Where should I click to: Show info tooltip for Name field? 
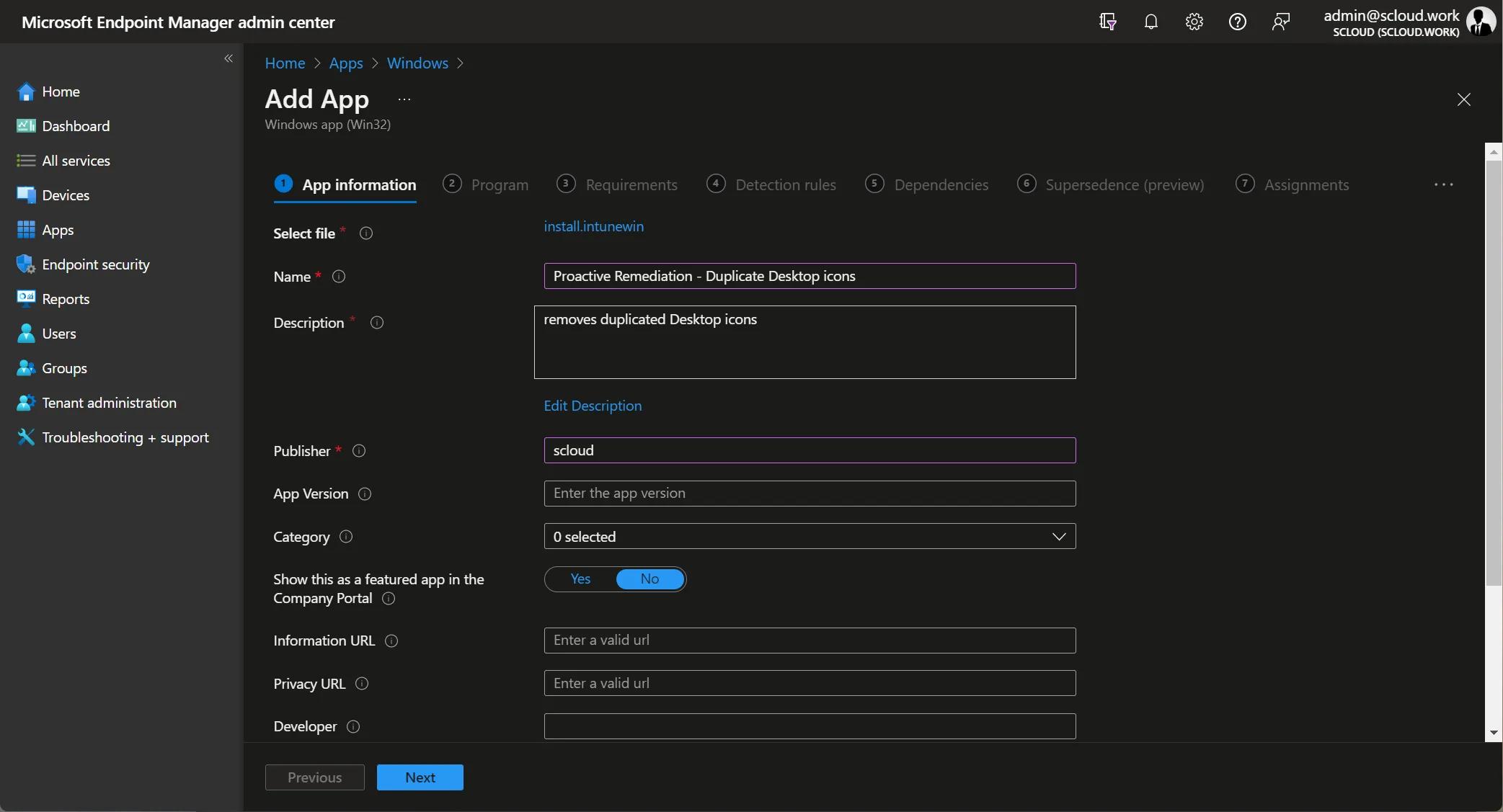pyautogui.click(x=339, y=277)
